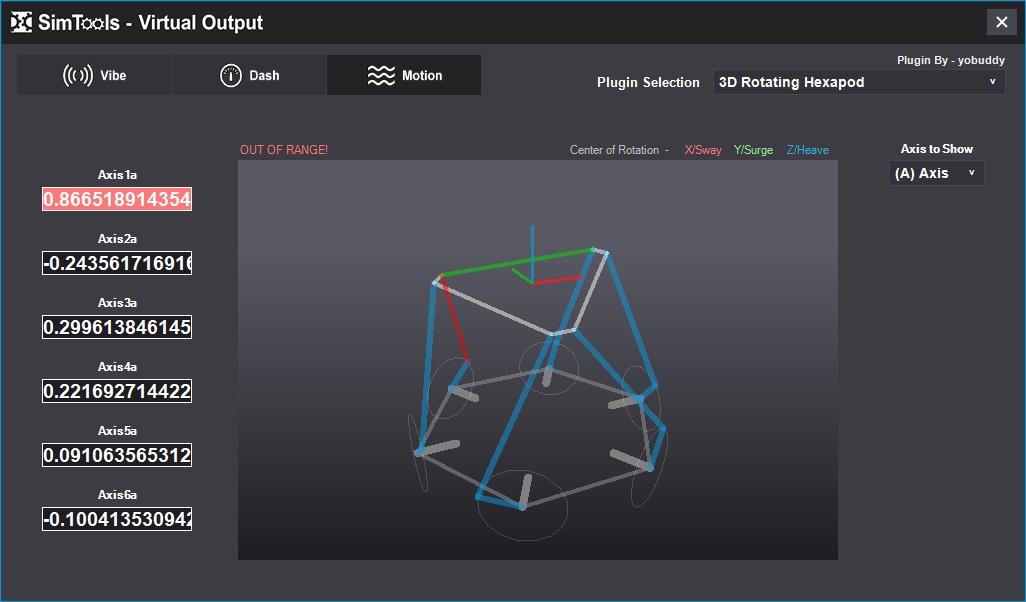Click the Axis3a label
1026x602 pixels.
coord(117,303)
